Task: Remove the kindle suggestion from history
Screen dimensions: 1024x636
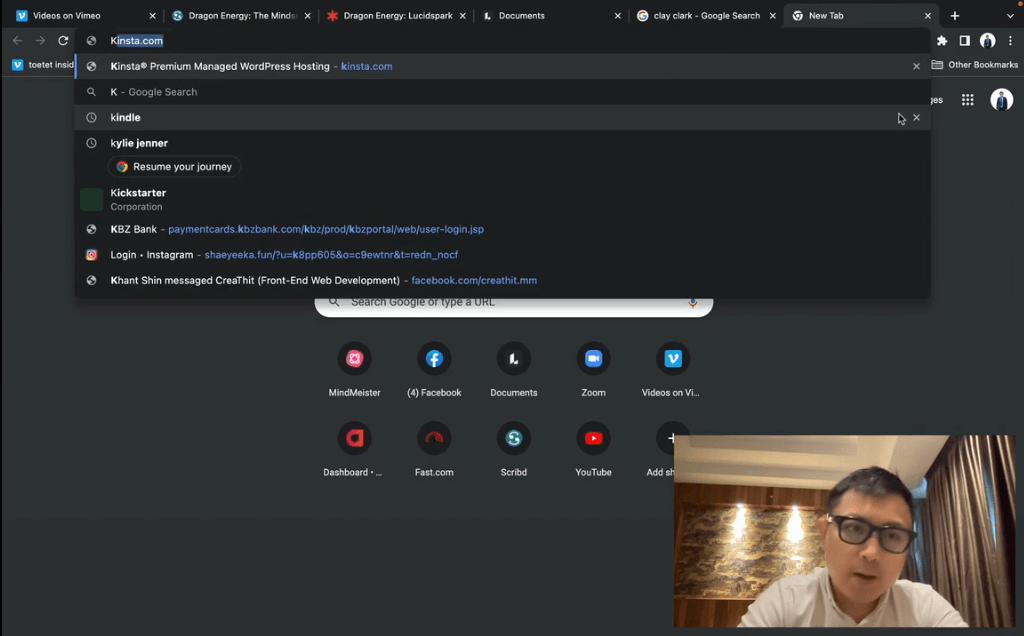Action: (x=916, y=118)
